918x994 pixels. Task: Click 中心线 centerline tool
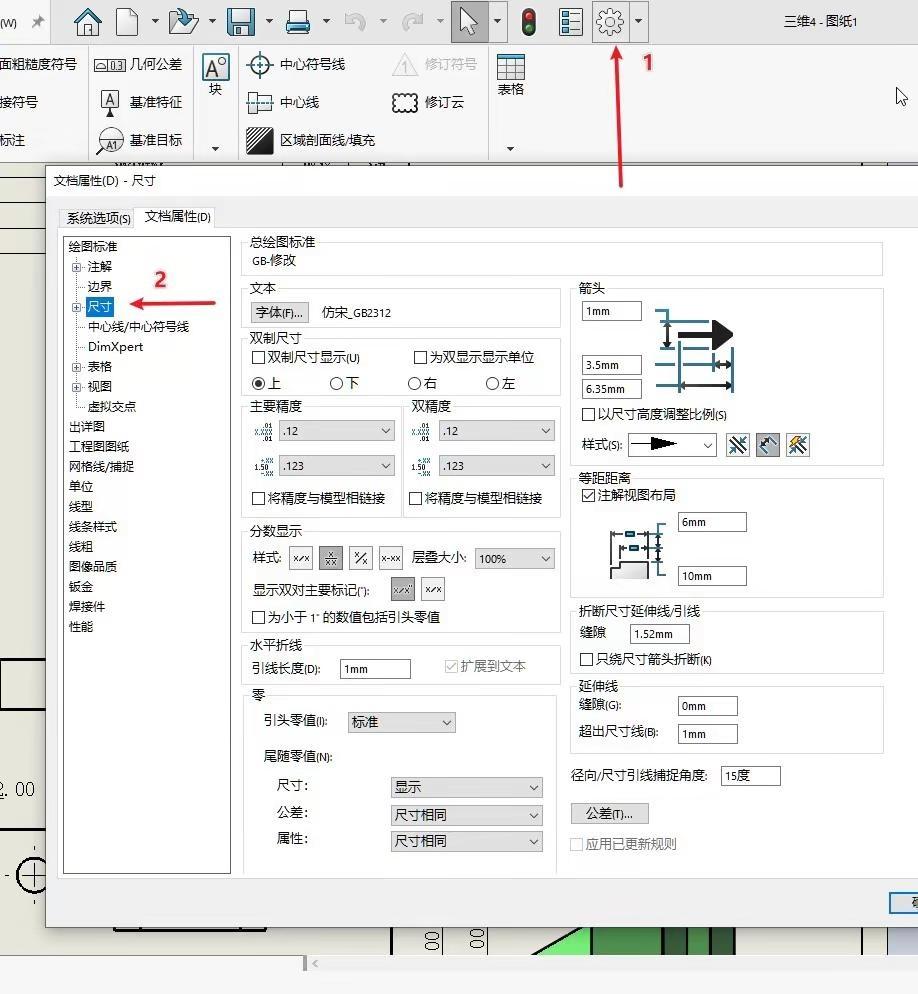pyautogui.click(x=283, y=103)
